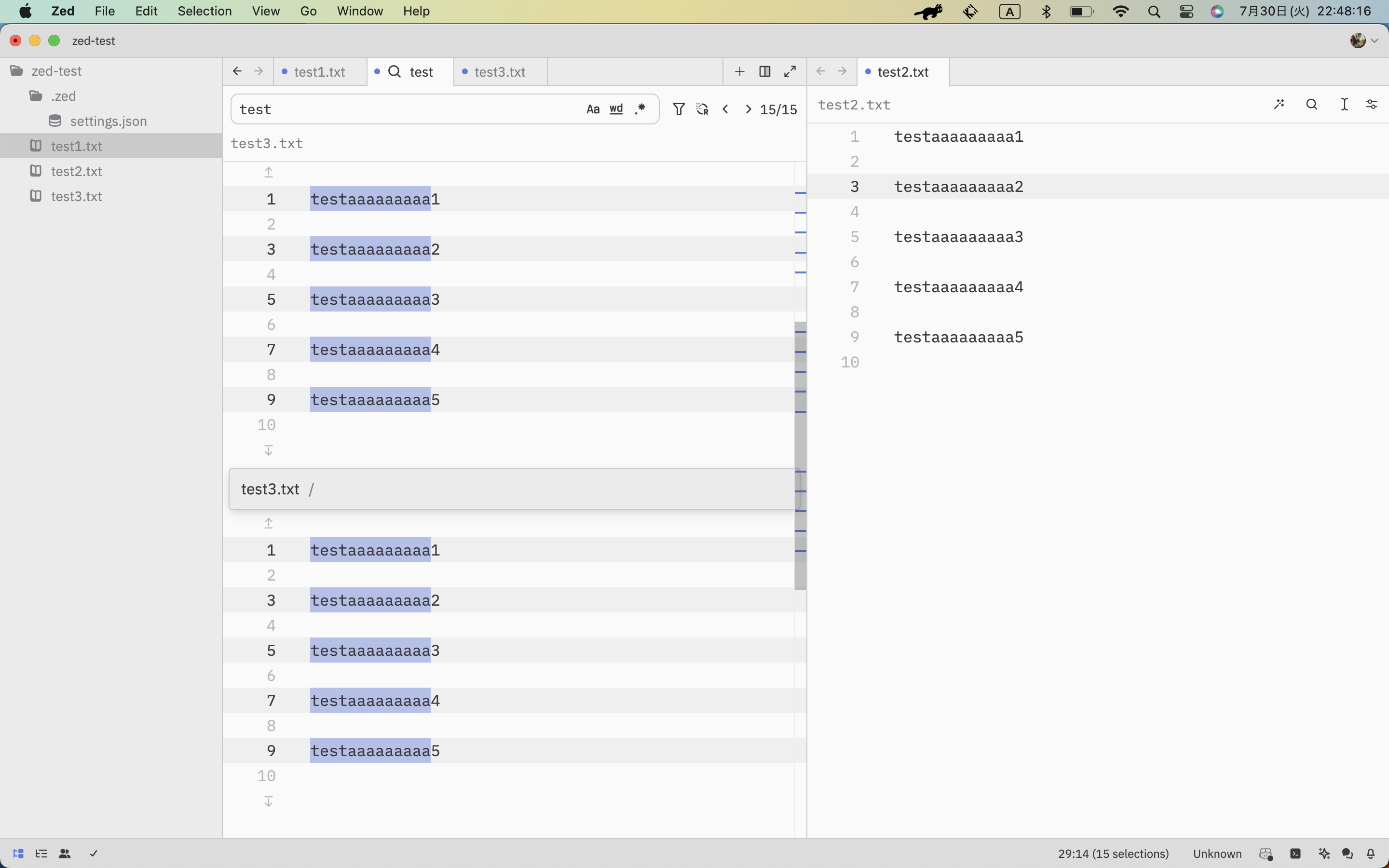Open the Selection menu

tap(204, 11)
